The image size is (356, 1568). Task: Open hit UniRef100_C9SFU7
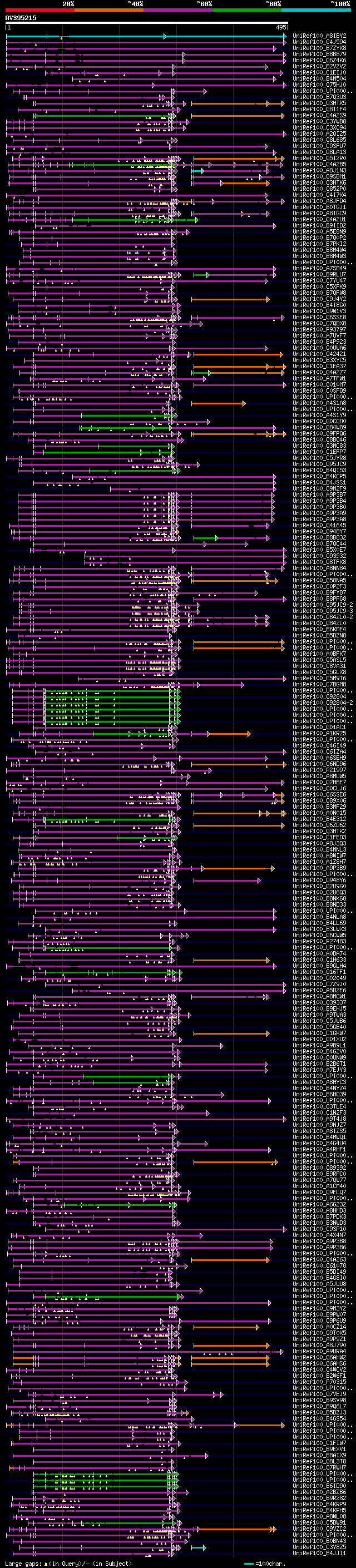click(x=319, y=146)
